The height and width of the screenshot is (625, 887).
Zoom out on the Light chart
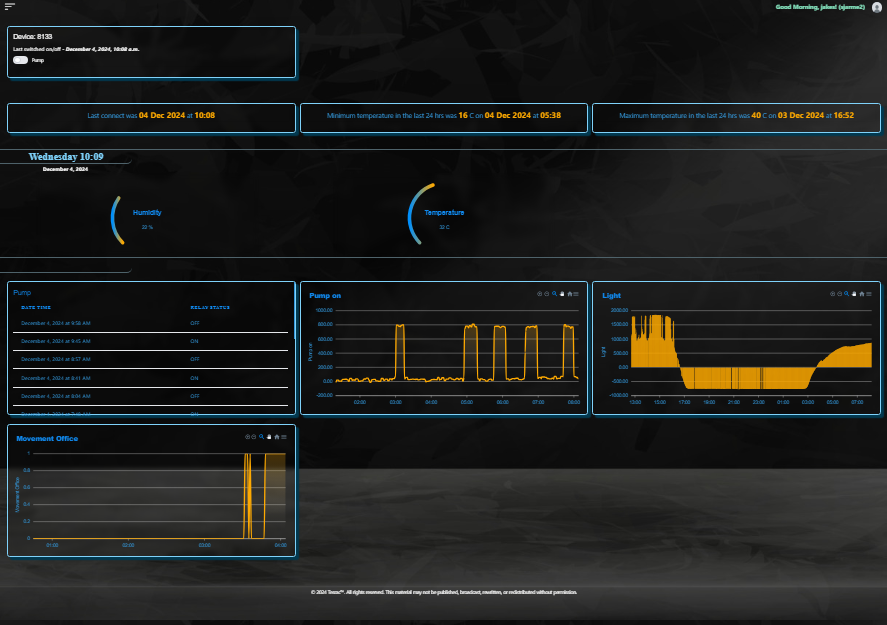pos(839,294)
